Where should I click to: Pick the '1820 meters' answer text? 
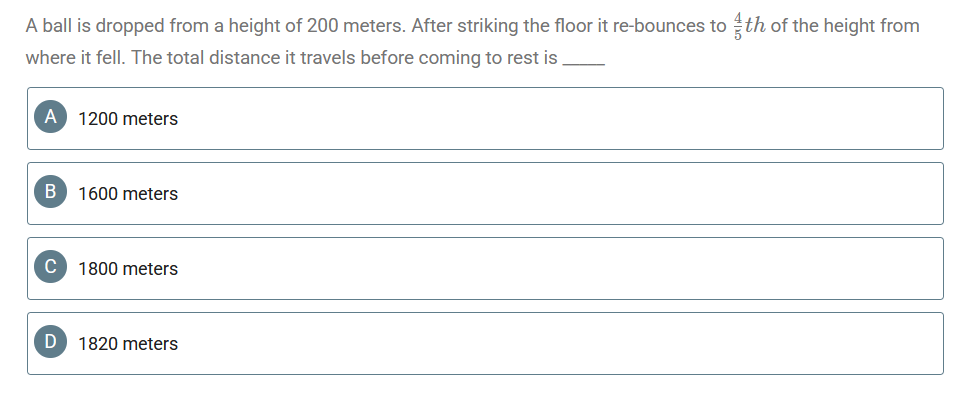point(128,343)
